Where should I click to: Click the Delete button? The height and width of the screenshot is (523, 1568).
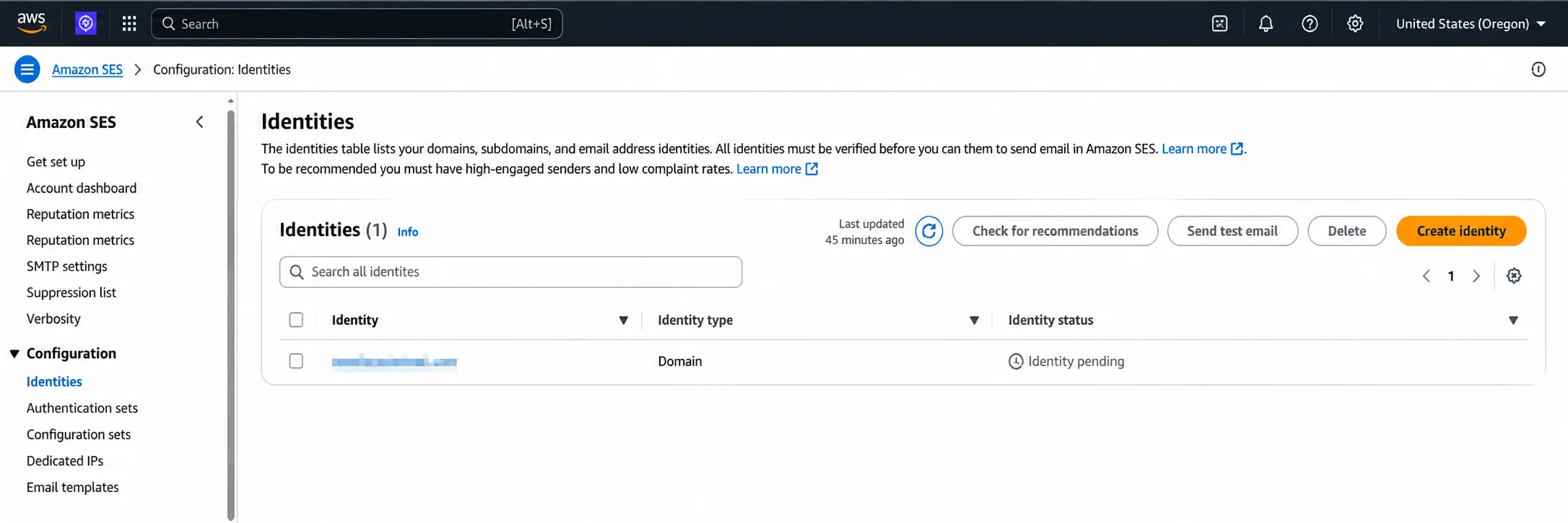click(1346, 231)
